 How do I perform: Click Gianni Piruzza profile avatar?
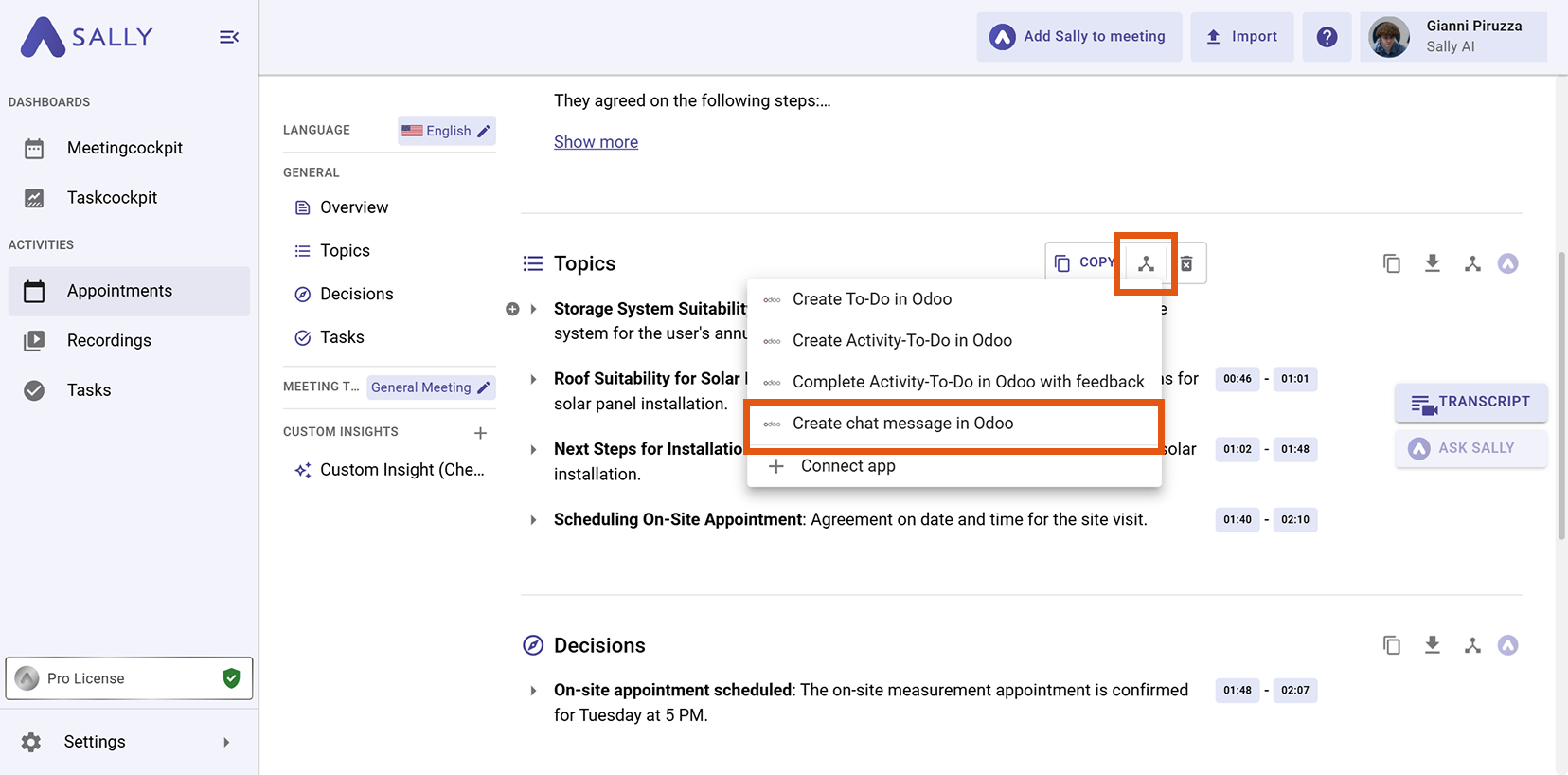tap(1389, 37)
